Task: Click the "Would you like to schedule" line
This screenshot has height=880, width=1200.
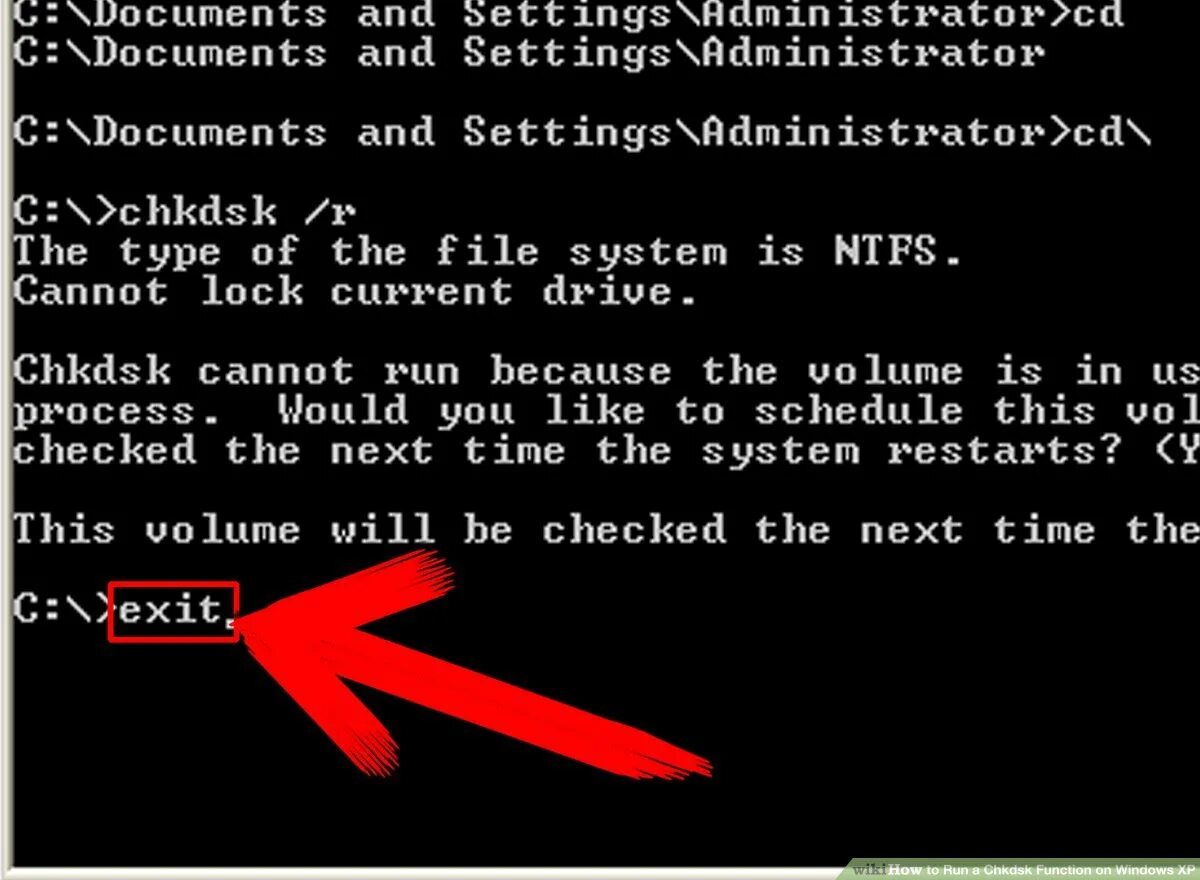Action: pyautogui.click(x=606, y=411)
